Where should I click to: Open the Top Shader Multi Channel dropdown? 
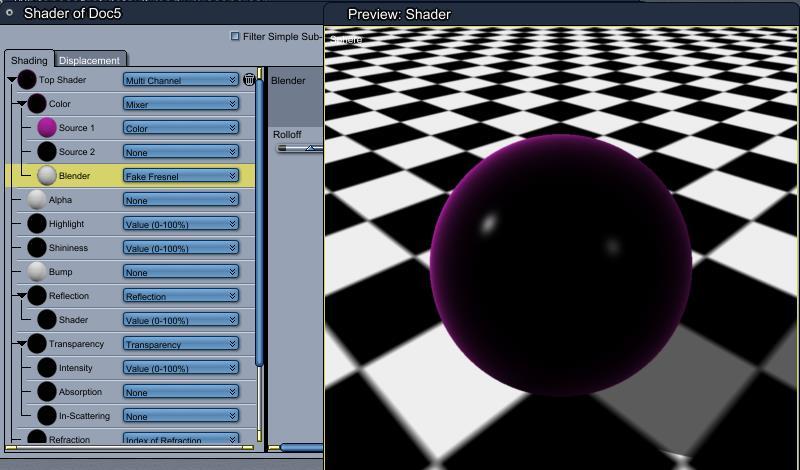click(181, 80)
